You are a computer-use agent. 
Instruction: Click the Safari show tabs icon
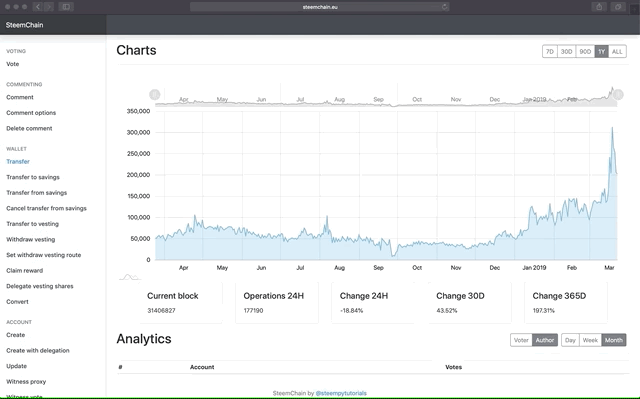[618, 7]
